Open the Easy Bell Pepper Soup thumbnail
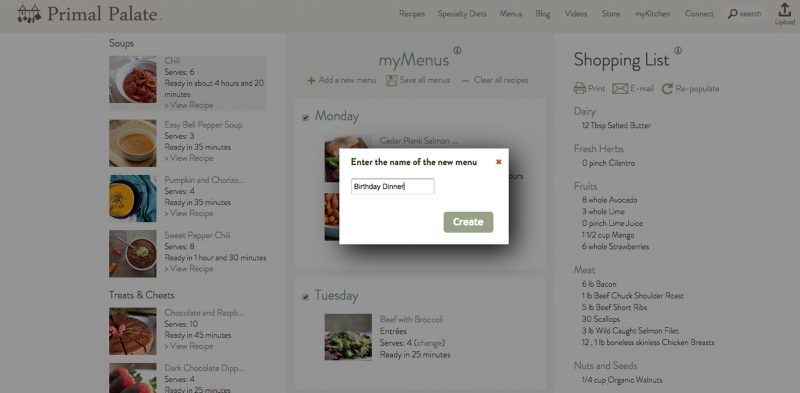Viewport: 800px width, 393px height. 133,143
